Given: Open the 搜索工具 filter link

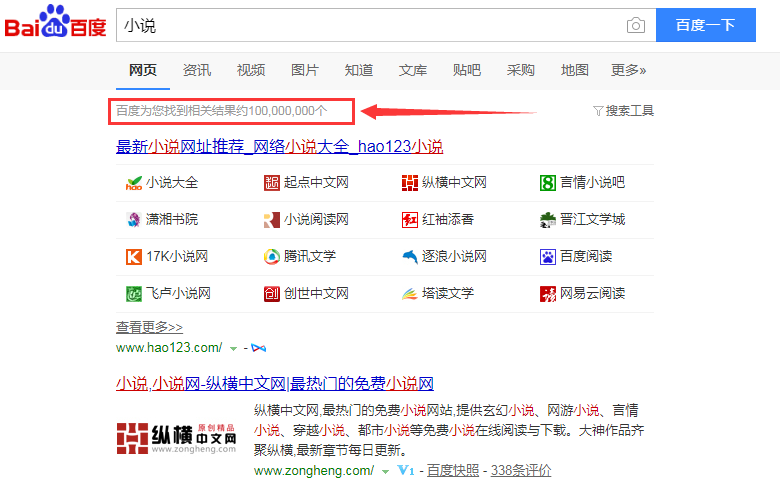Looking at the screenshot, I should click(629, 110).
